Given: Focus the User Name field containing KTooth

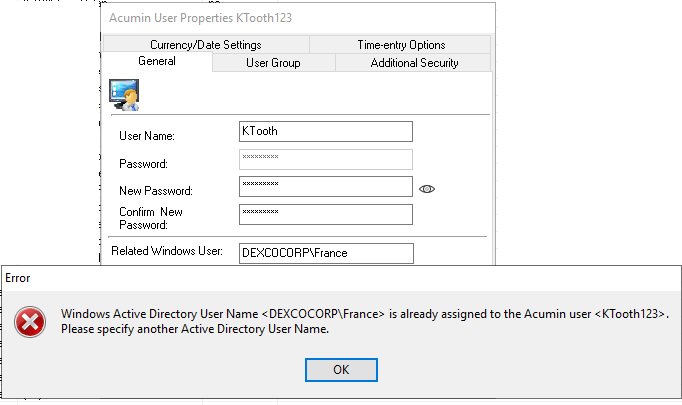Looking at the screenshot, I should pyautogui.click(x=326, y=131).
